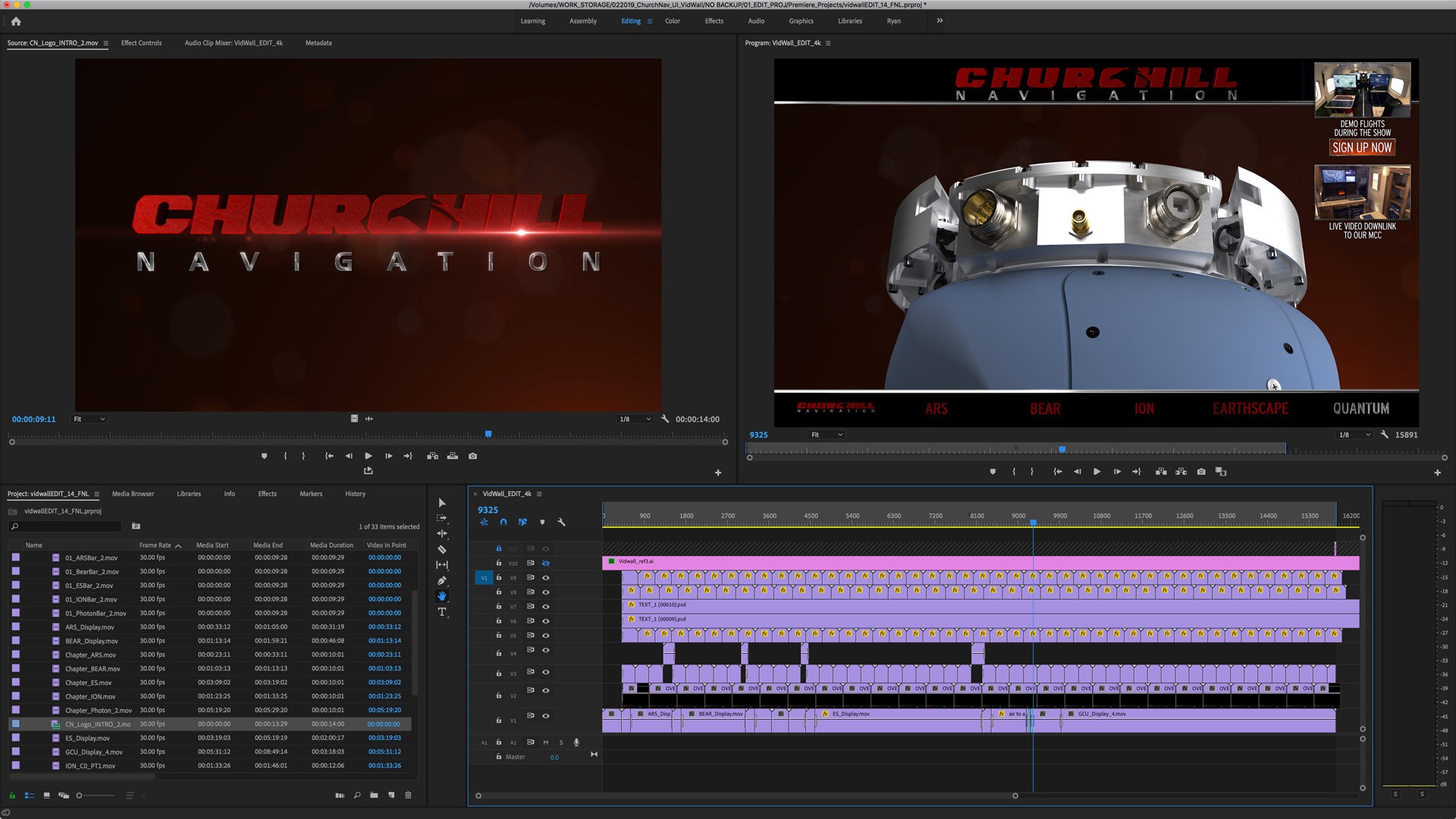This screenshot has height=819, width=1456.
Task: Select the Track Select Forward tool
Action: point(442,518)
